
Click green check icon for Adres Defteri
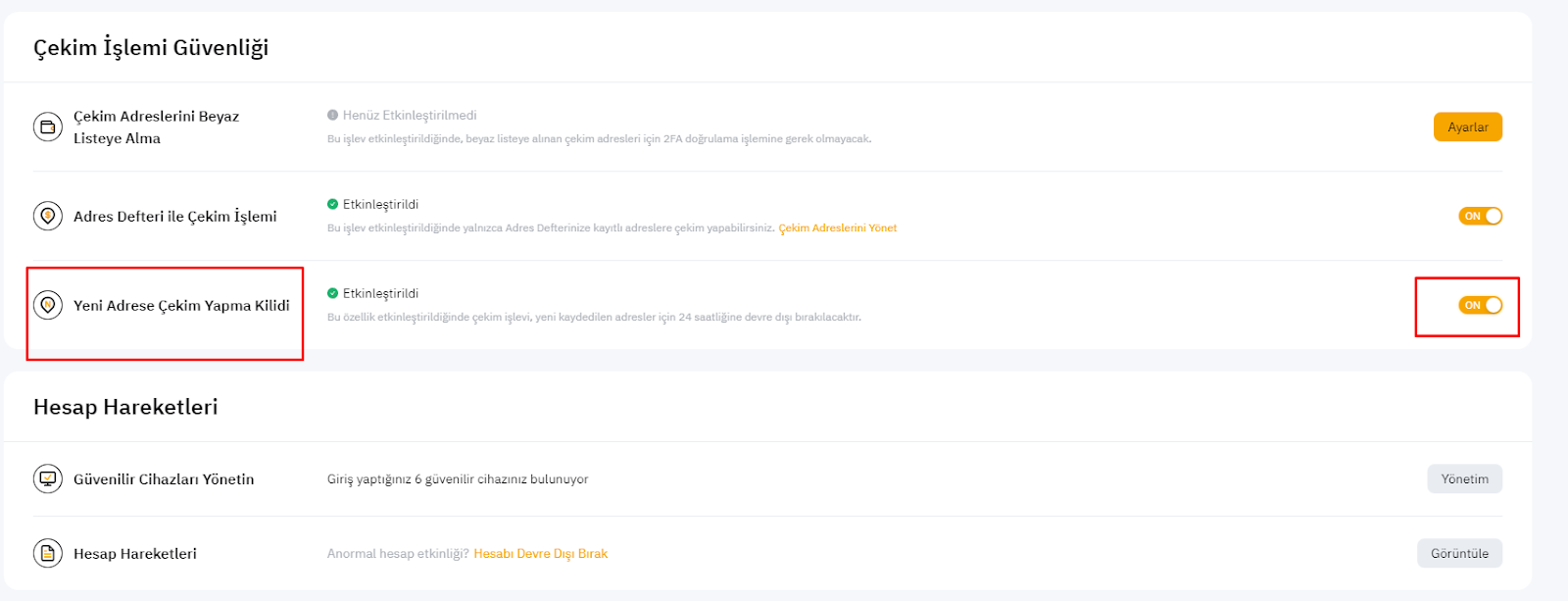(x=333, y=204)
